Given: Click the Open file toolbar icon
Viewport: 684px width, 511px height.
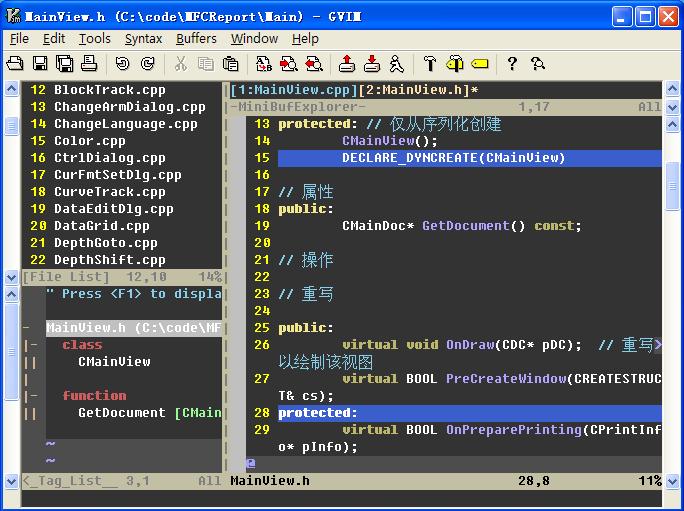Looking at the screenshot, I should click(x=15, y=64).
